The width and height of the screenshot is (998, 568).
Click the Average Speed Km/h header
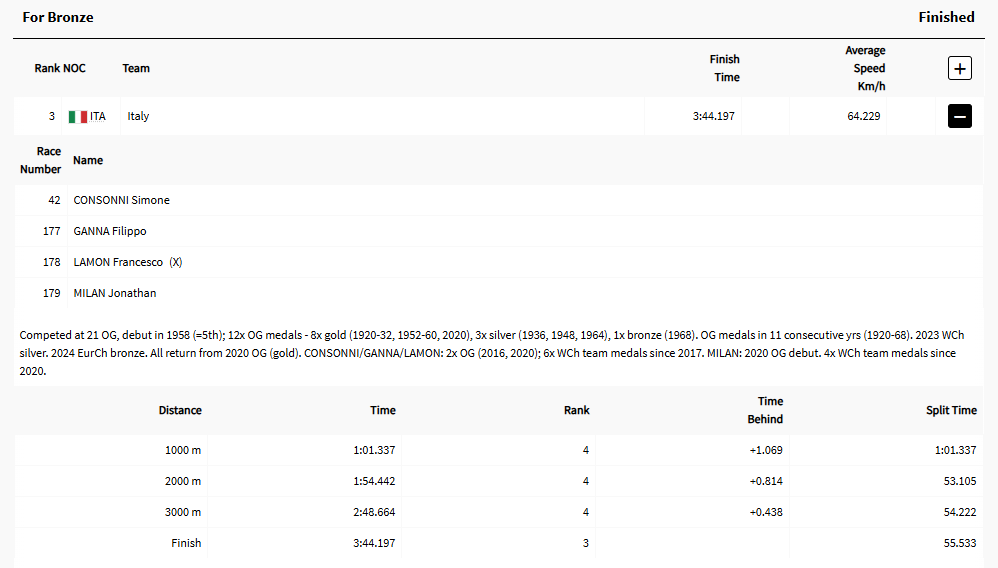coord(866,68)
